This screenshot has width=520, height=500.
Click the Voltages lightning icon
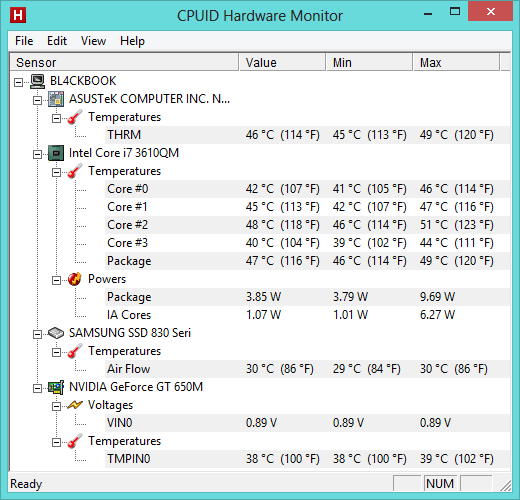(75, 405)
